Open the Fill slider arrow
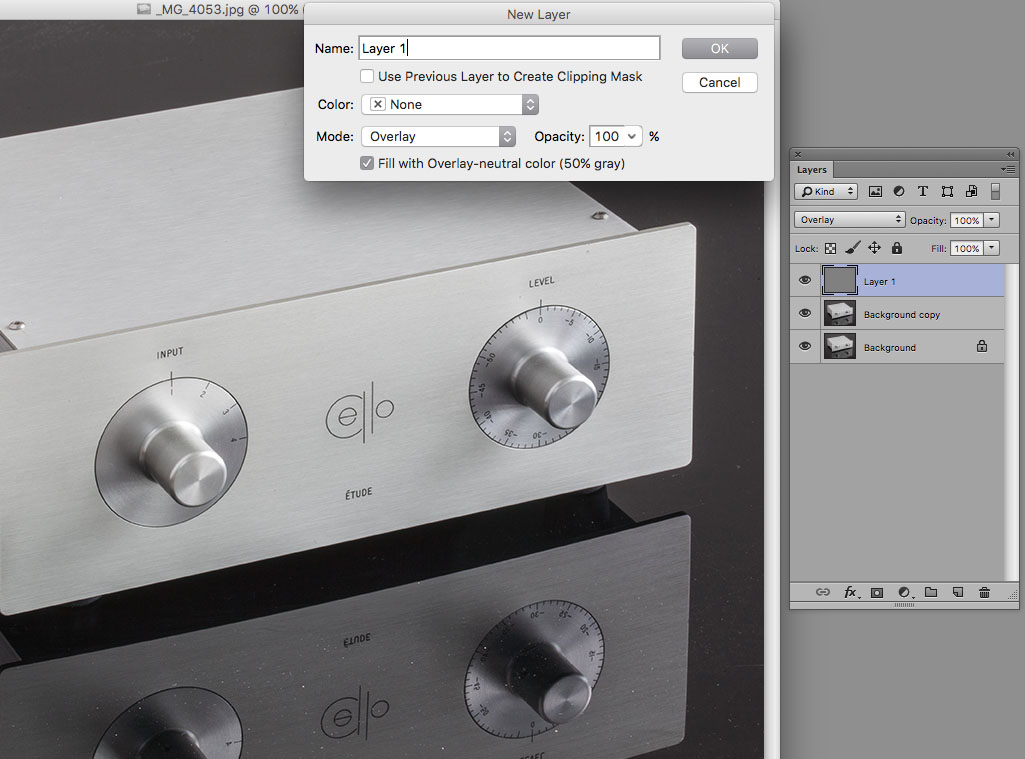This screenshot has height=759, width=1025. pos(992,248)
